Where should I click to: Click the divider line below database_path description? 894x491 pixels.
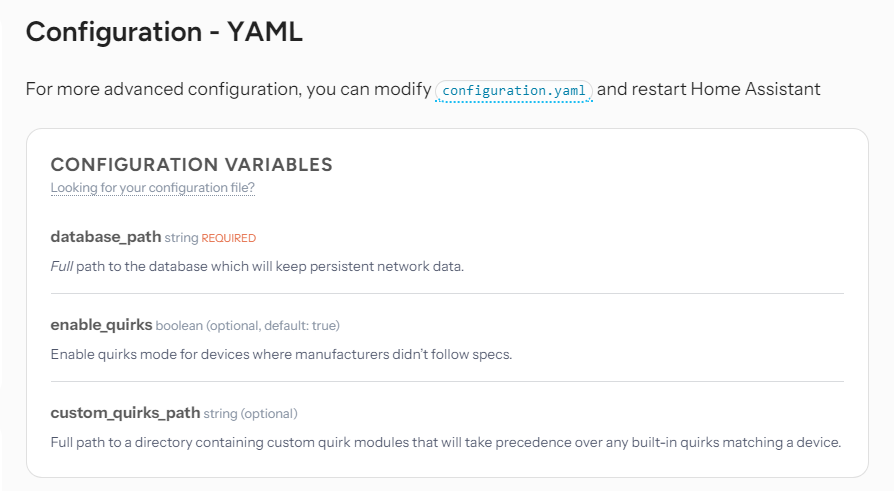447,294
